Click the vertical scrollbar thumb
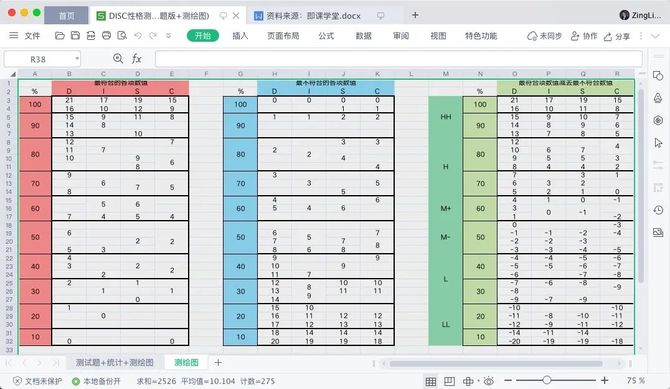The image size is (670, 389). click(641, 186)
